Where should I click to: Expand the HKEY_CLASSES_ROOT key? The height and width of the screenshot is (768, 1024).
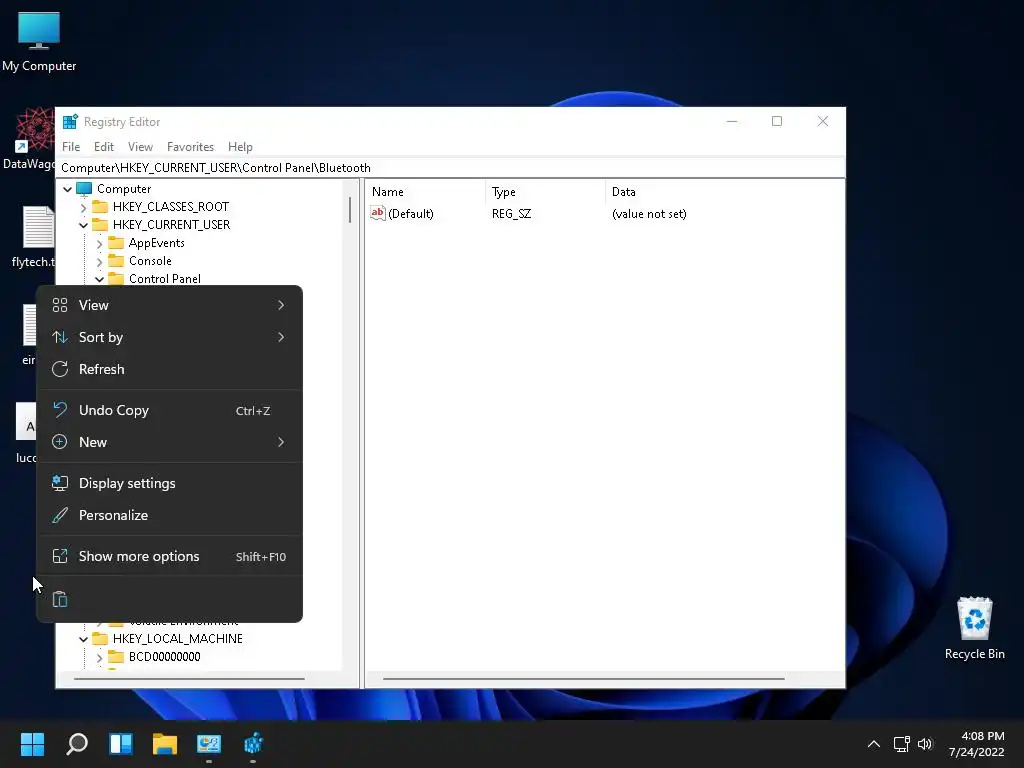point(83,207)
